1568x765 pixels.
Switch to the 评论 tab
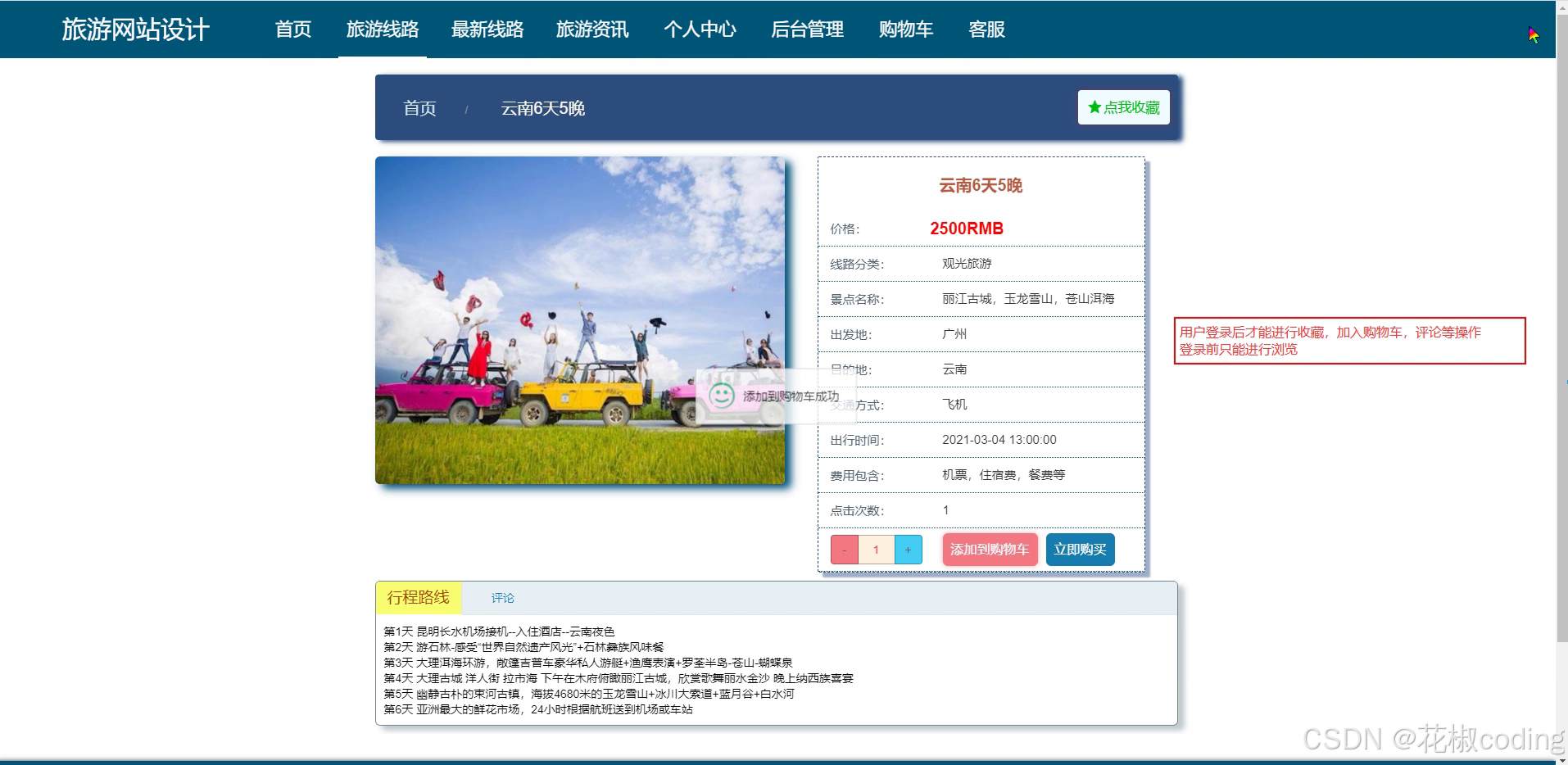[x=502, y=598]
